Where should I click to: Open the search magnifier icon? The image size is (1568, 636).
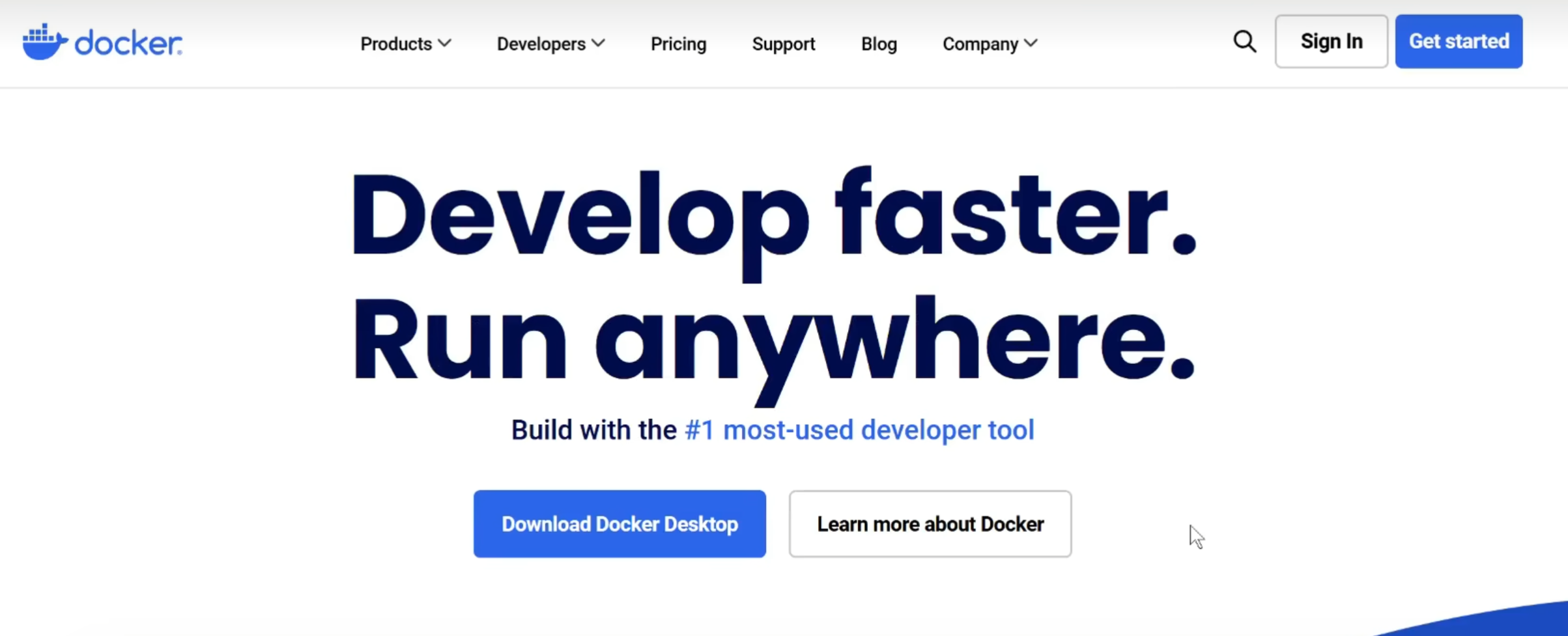tap(1244, 42)
